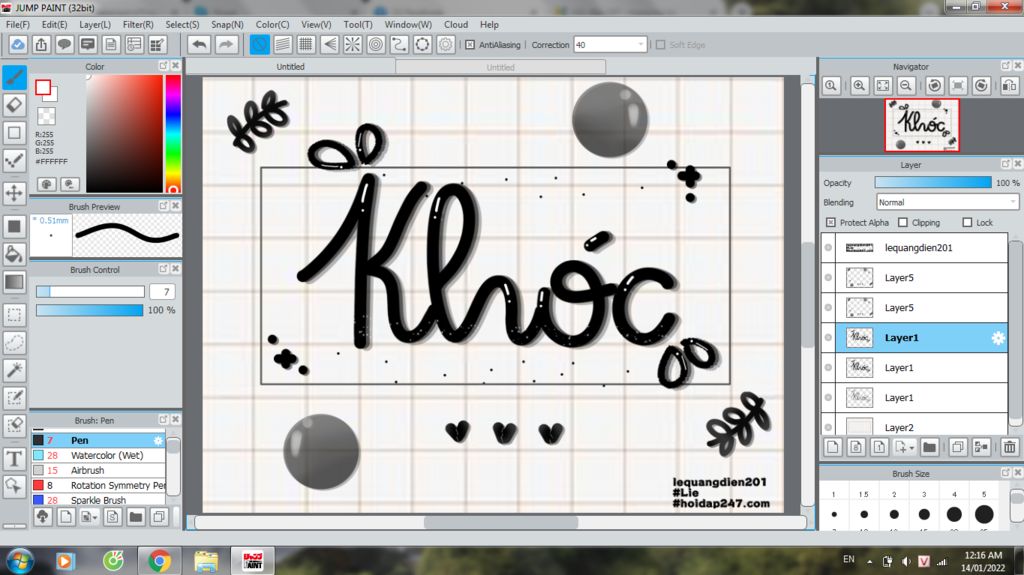The width and height of the screenshot is (1024, 575).
Task: Open add-layer dropdown arrow in Layer panel
Action: [912, 448]
